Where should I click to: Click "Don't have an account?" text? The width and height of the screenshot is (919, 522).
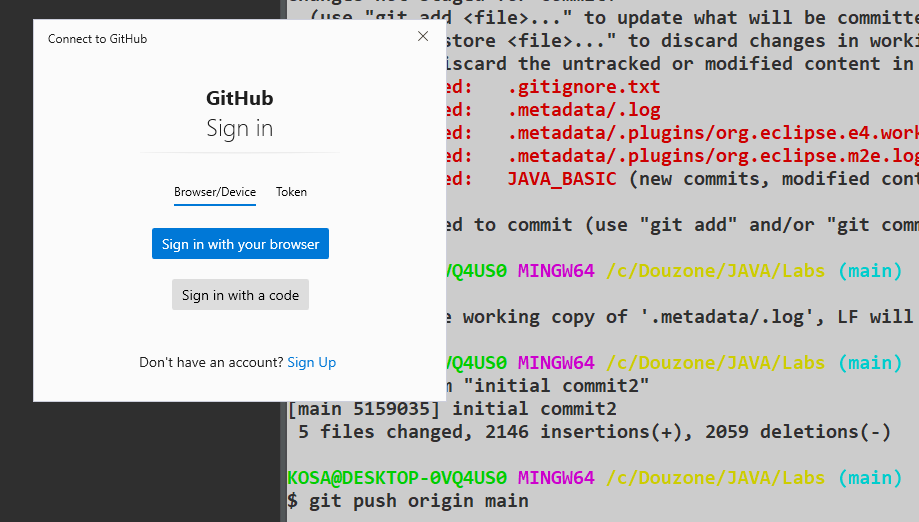coord(211,363)
